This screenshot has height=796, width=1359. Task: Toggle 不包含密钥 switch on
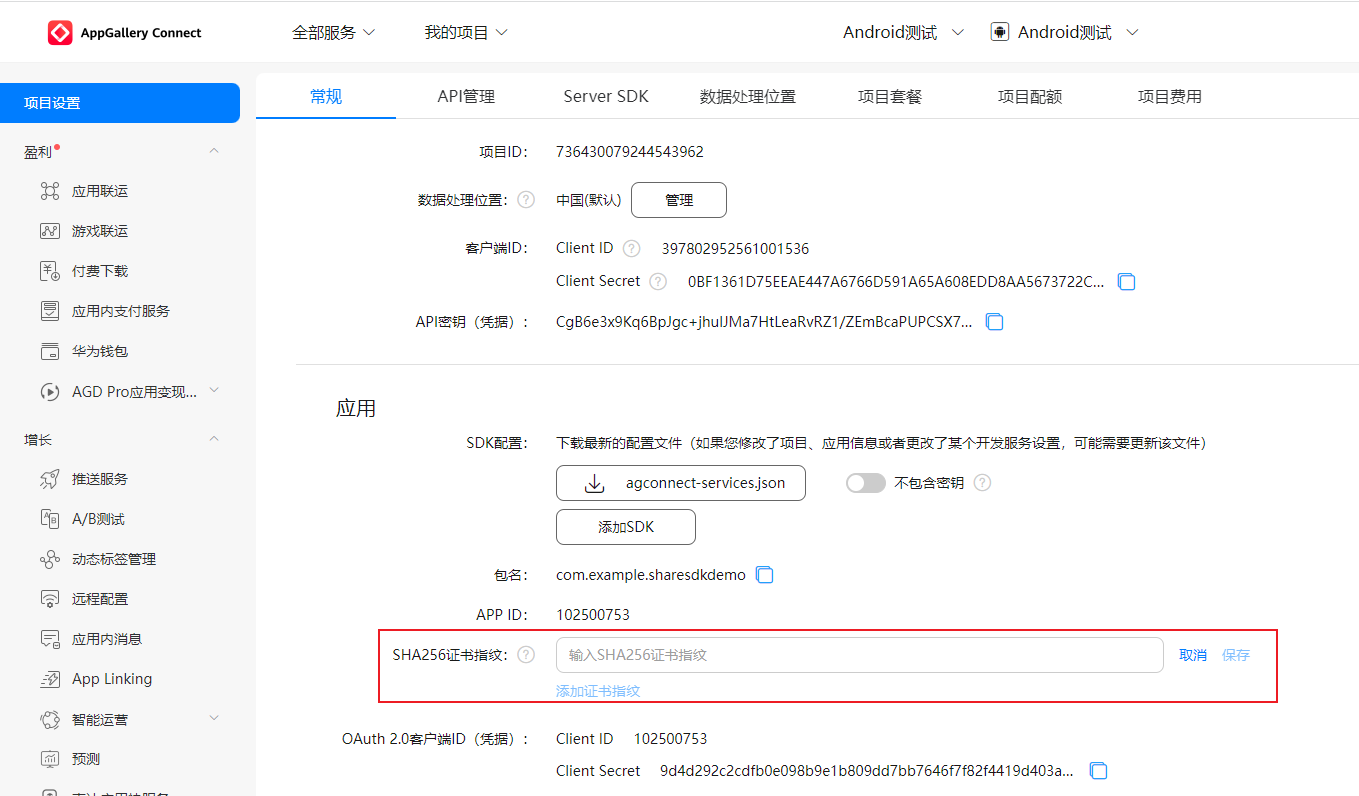(865, 482)
